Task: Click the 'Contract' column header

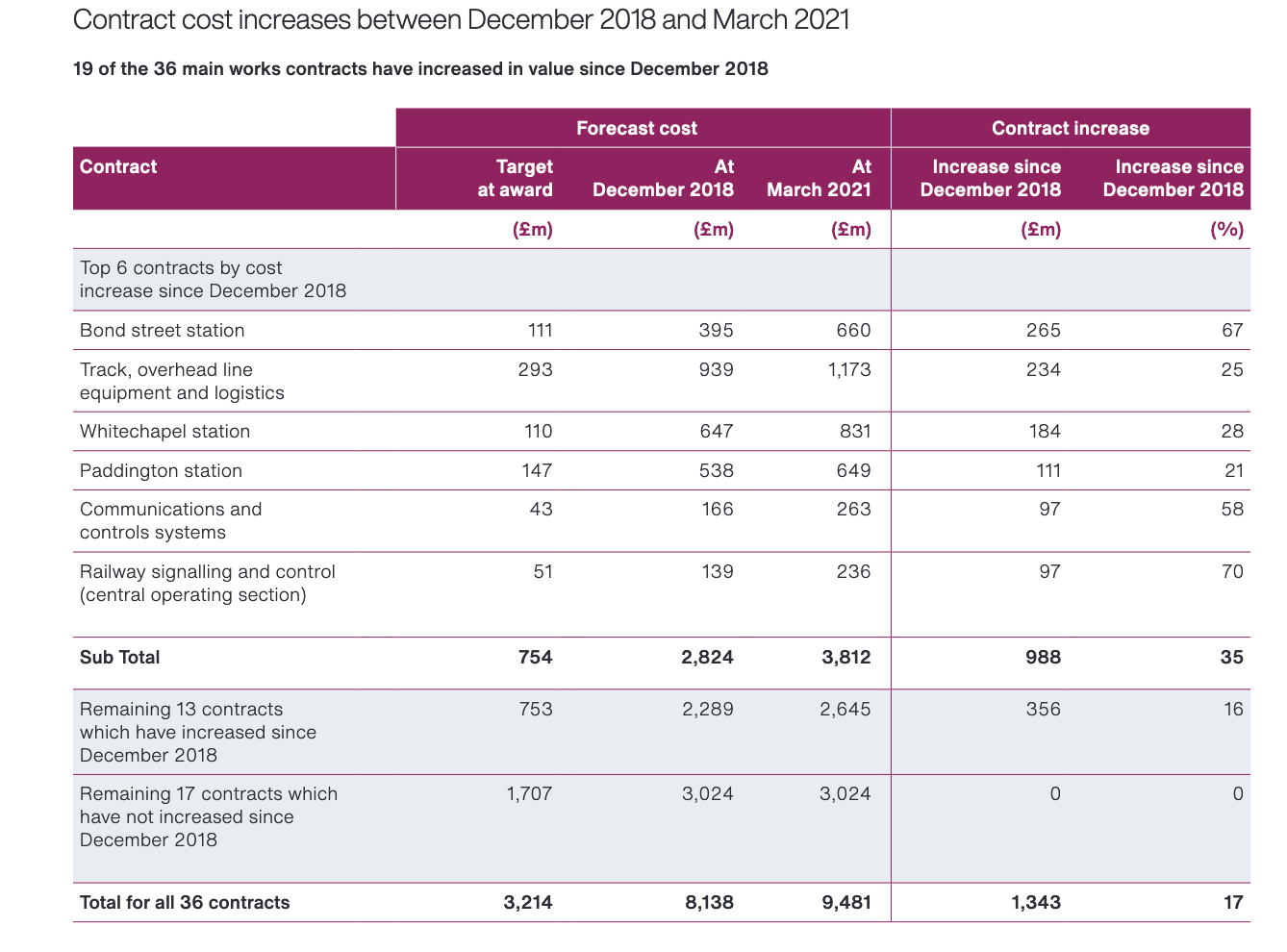Action: tap(118, 166)
